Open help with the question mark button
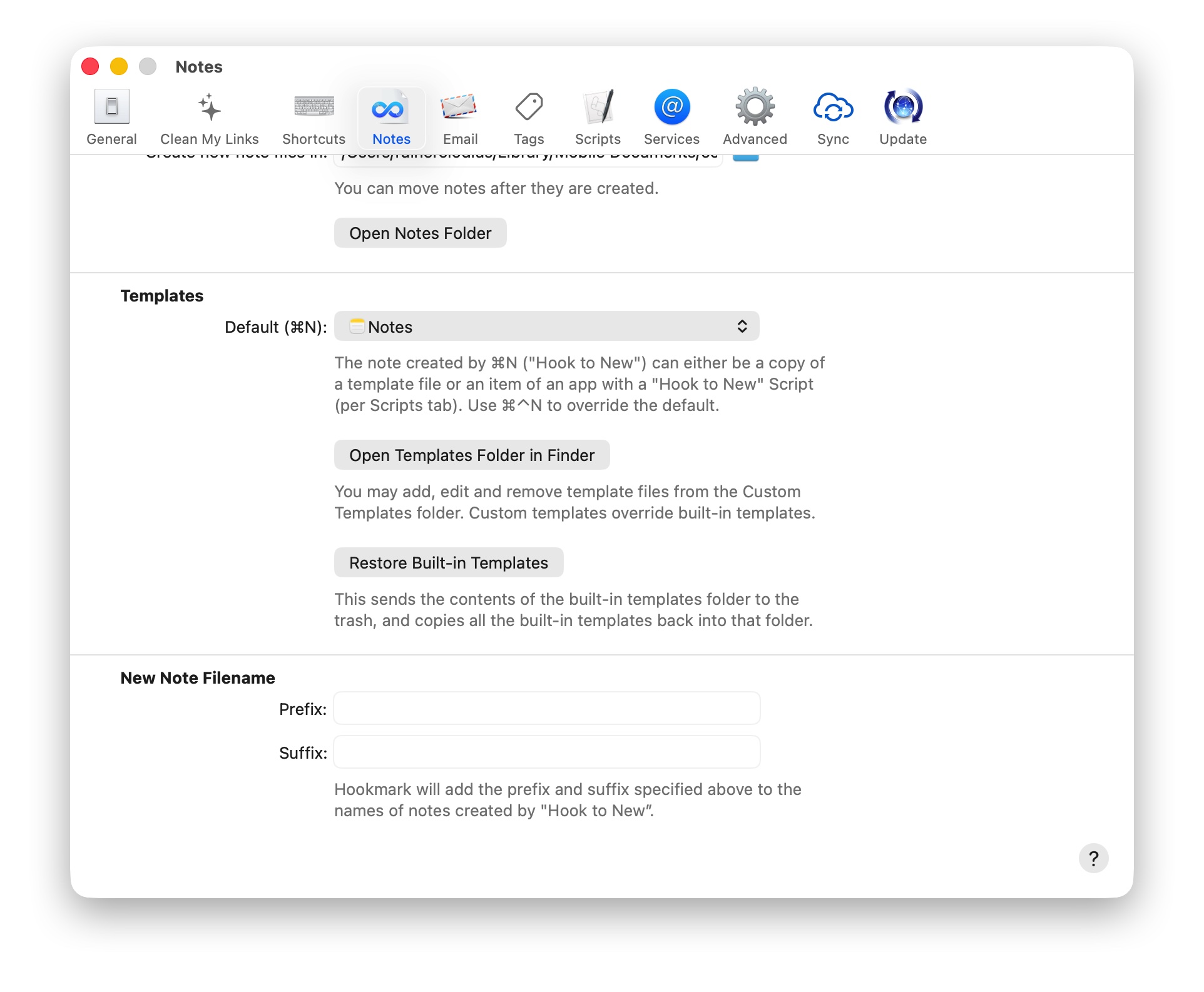 pyautogui.click(x=1093, y=858)
